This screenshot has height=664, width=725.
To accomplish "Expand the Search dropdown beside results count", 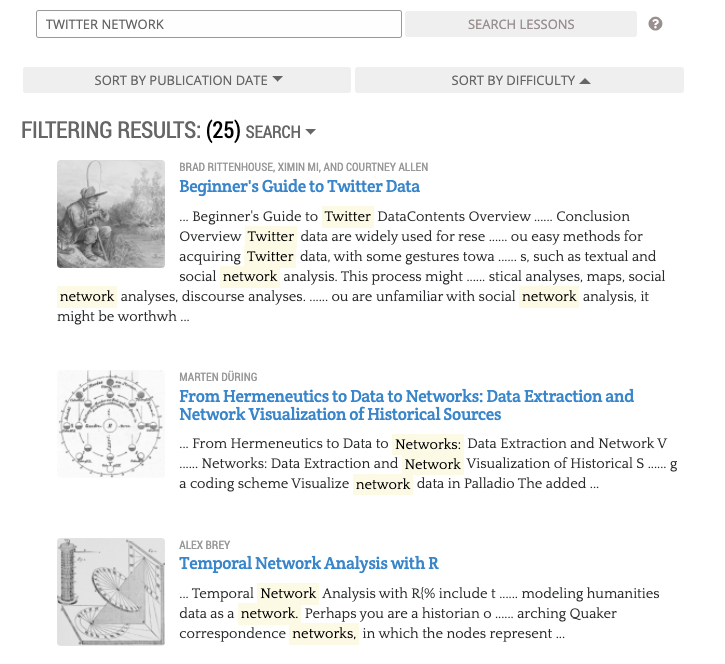I will tap(280, 132).
